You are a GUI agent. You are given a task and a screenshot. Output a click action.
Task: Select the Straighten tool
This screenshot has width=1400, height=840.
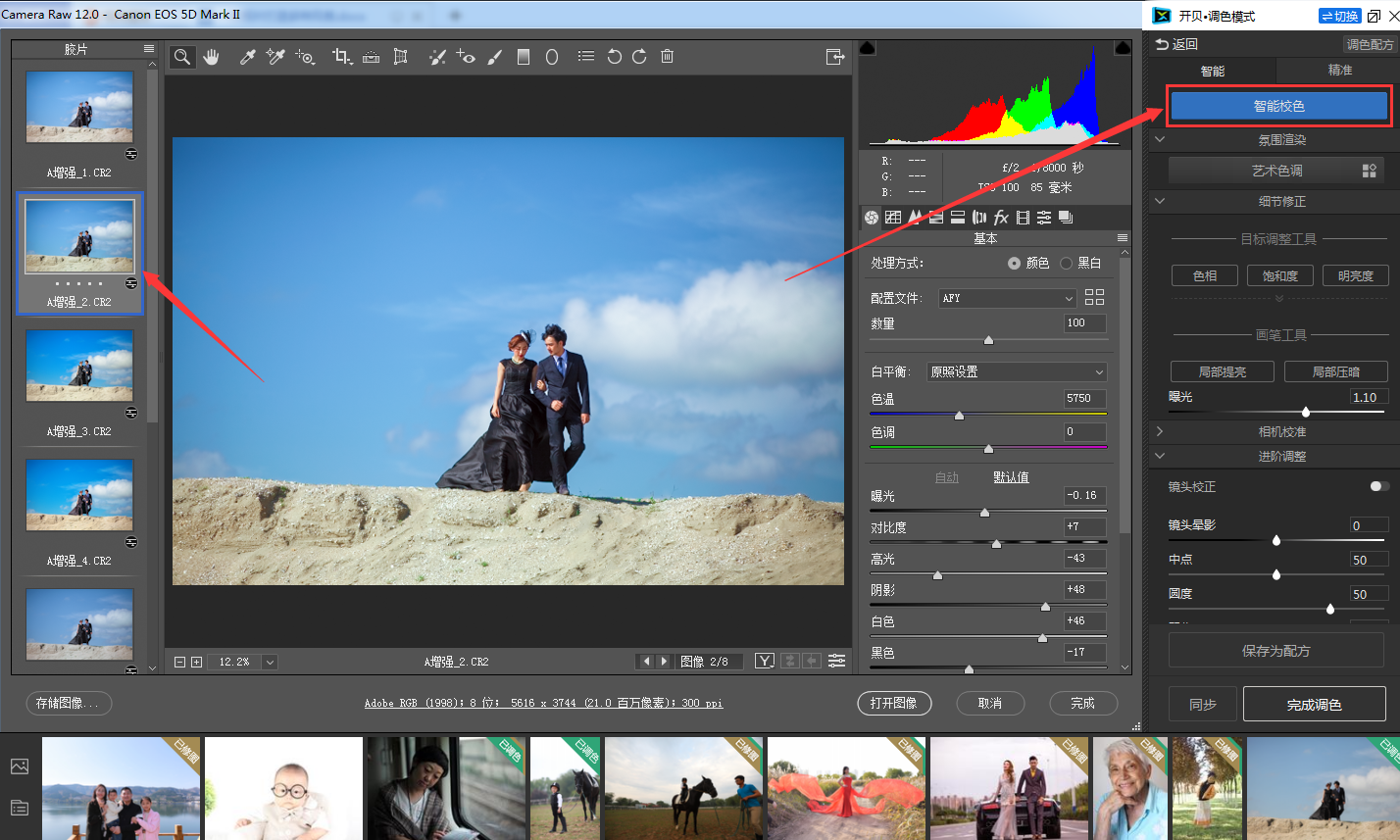coord(371,57)
